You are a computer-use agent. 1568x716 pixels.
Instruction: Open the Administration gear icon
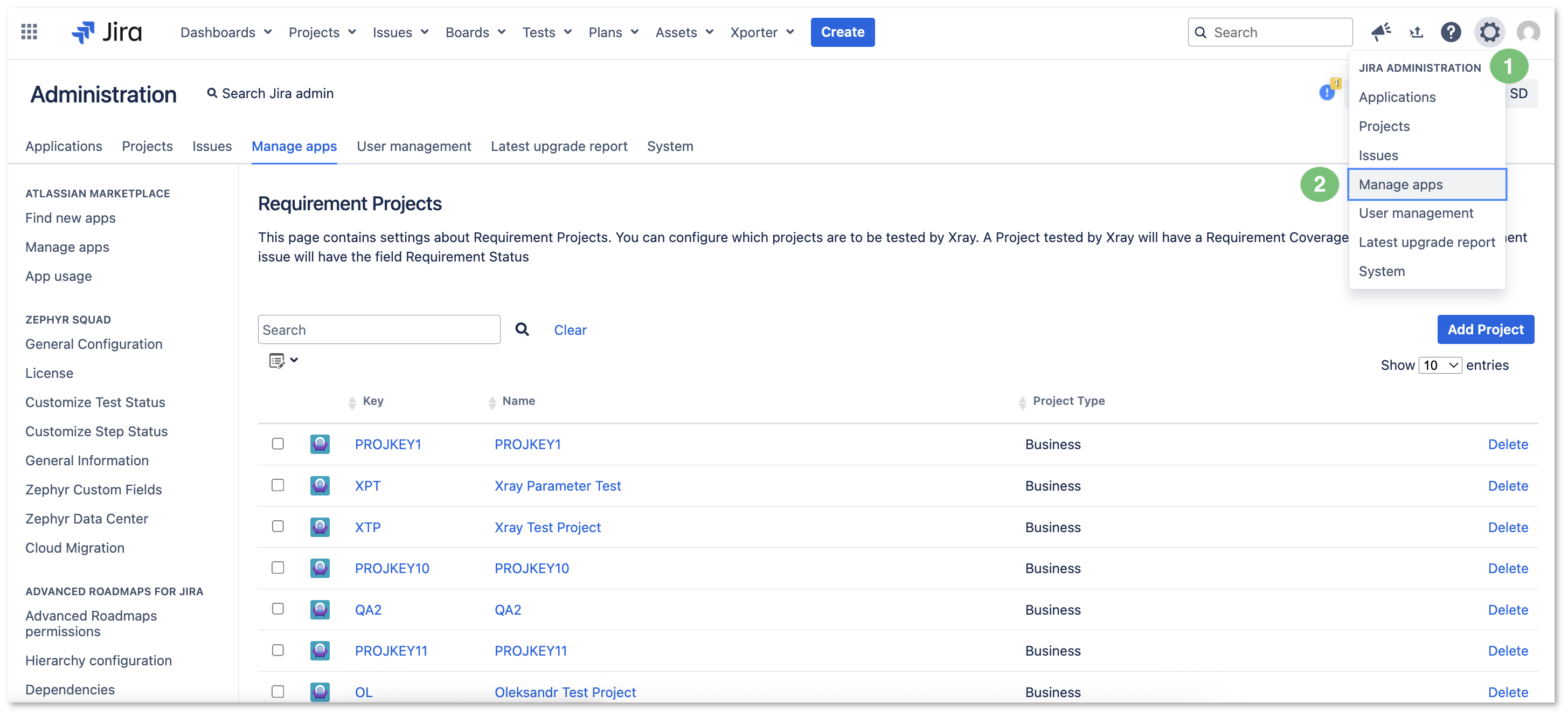pos(1489,32)
